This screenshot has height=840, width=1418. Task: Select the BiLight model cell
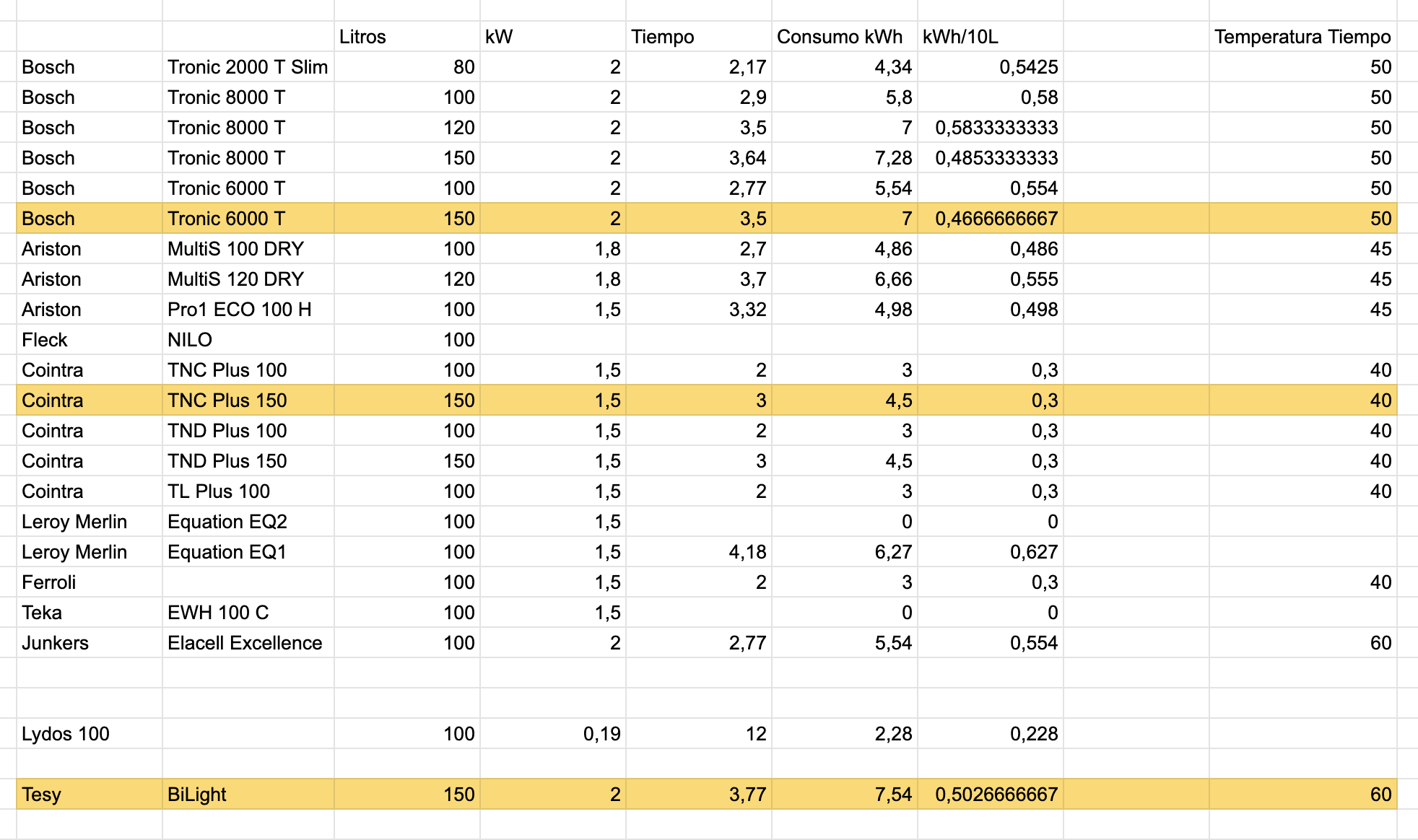248,795
